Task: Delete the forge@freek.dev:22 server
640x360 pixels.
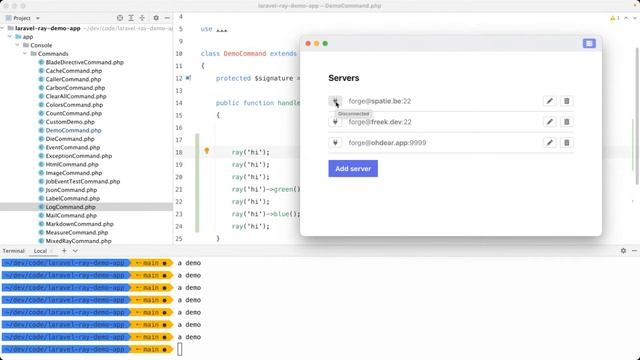Action: point(567,122)
